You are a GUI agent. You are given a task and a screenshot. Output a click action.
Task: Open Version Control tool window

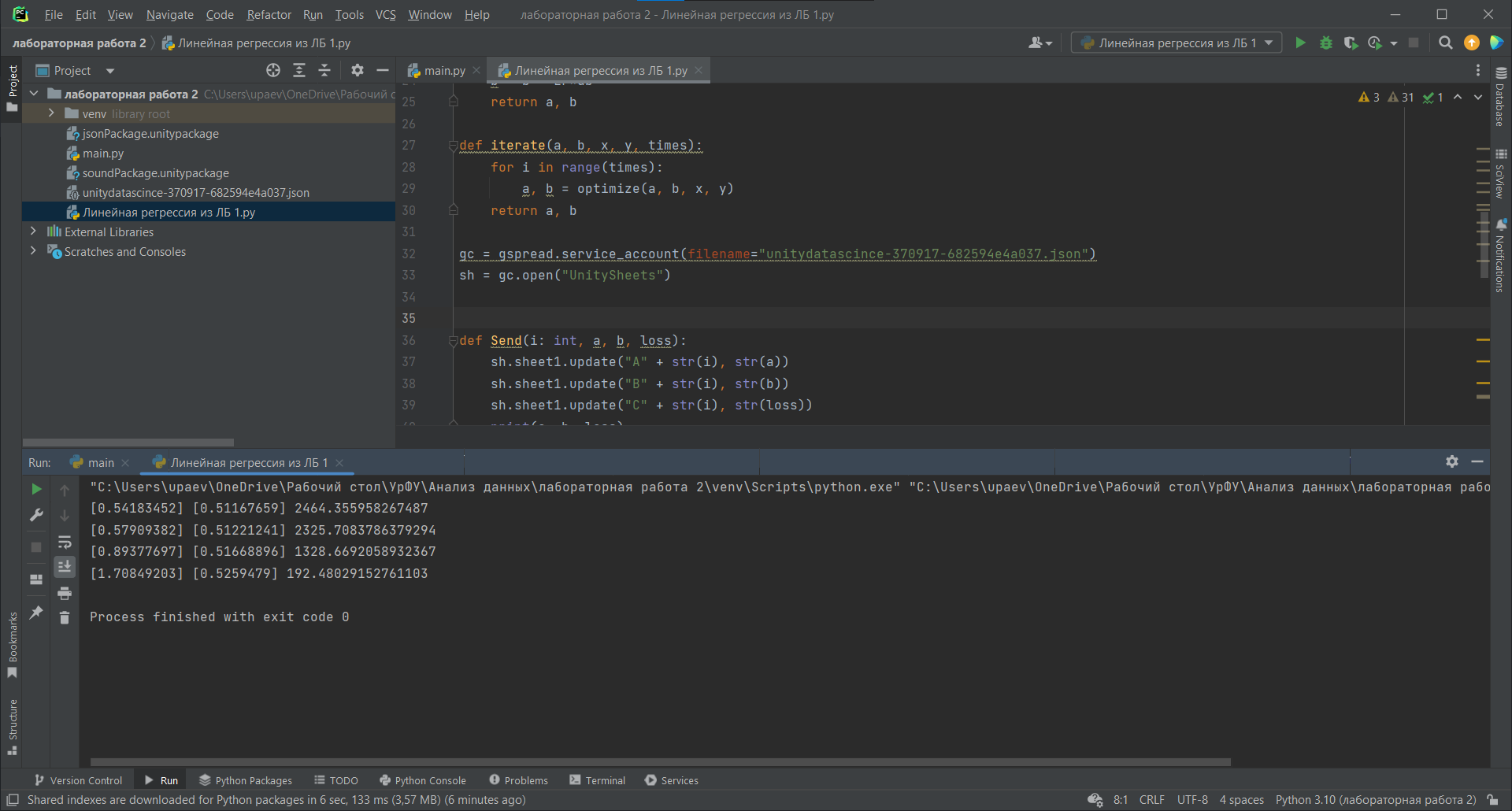pos(78,780)
